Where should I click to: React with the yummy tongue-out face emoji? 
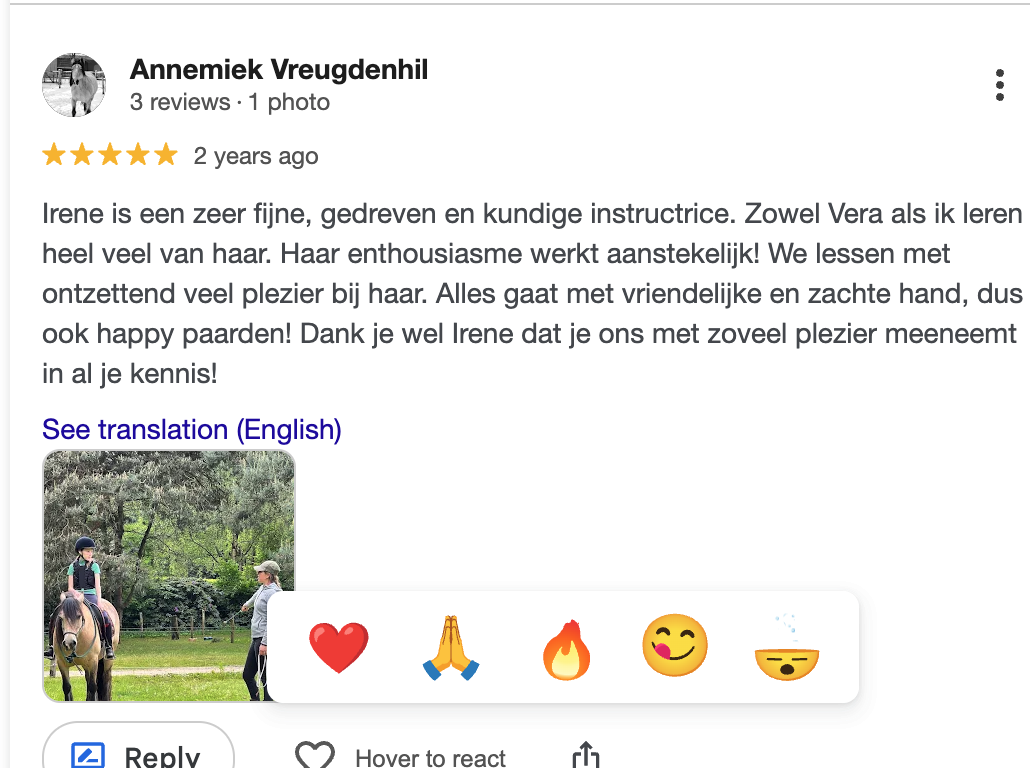(x=675, y=645)
